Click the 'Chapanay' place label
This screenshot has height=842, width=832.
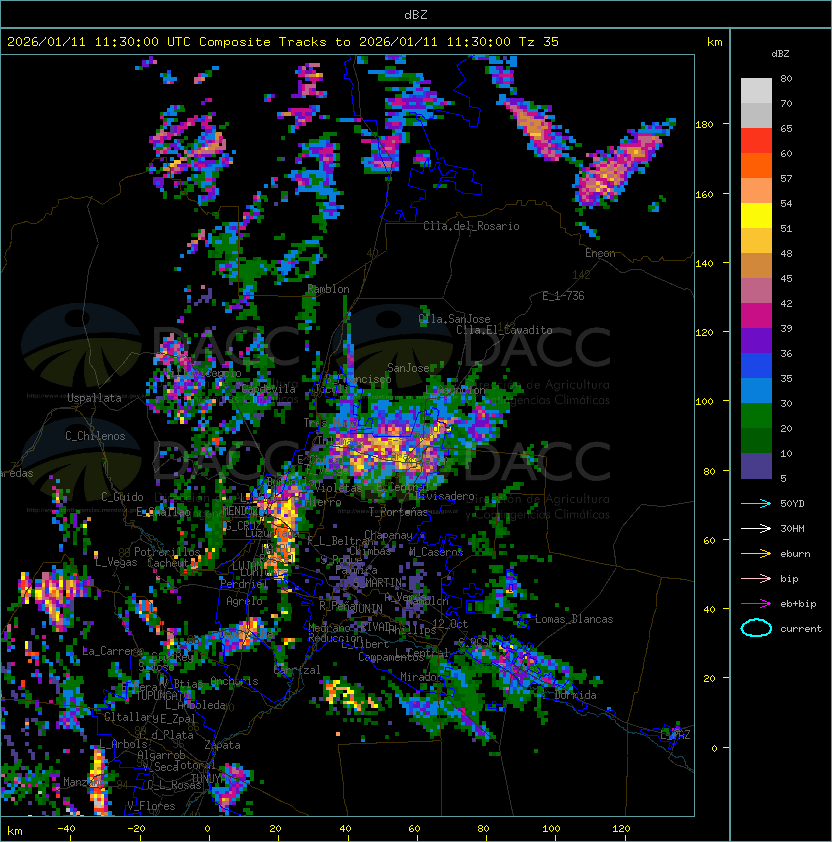click(x=388, y=535)
